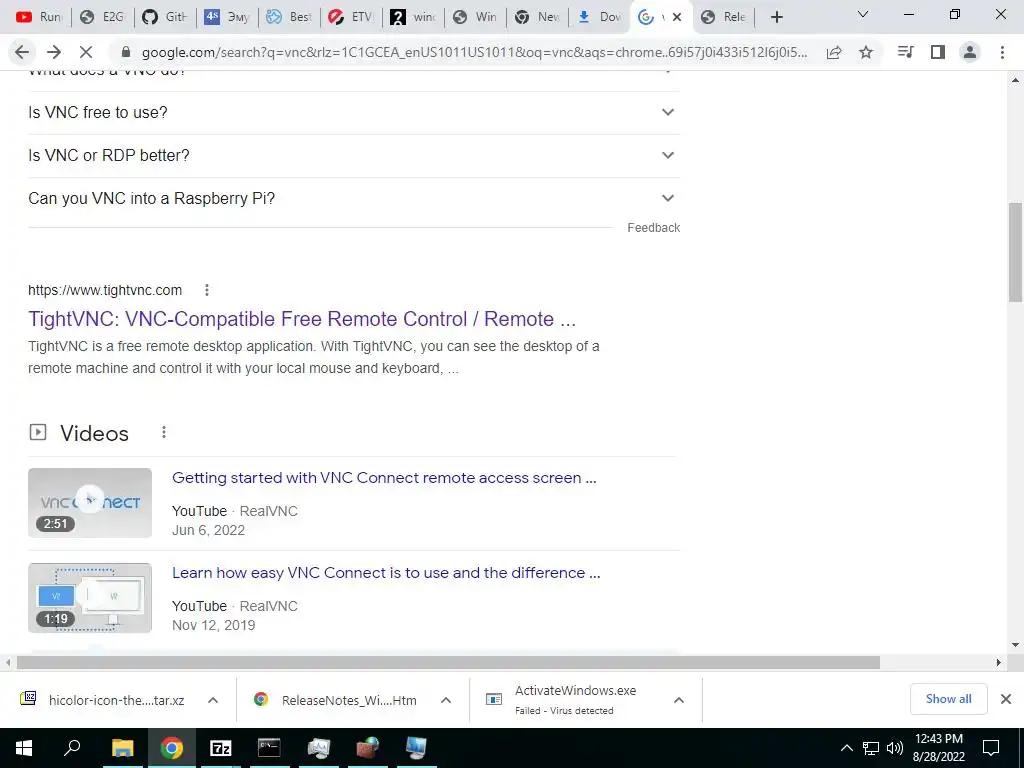Image resolution: width=1024 pixels, height=768 pixels.
Task: Switch to the Downloads tab
Action: pos(600,17)
